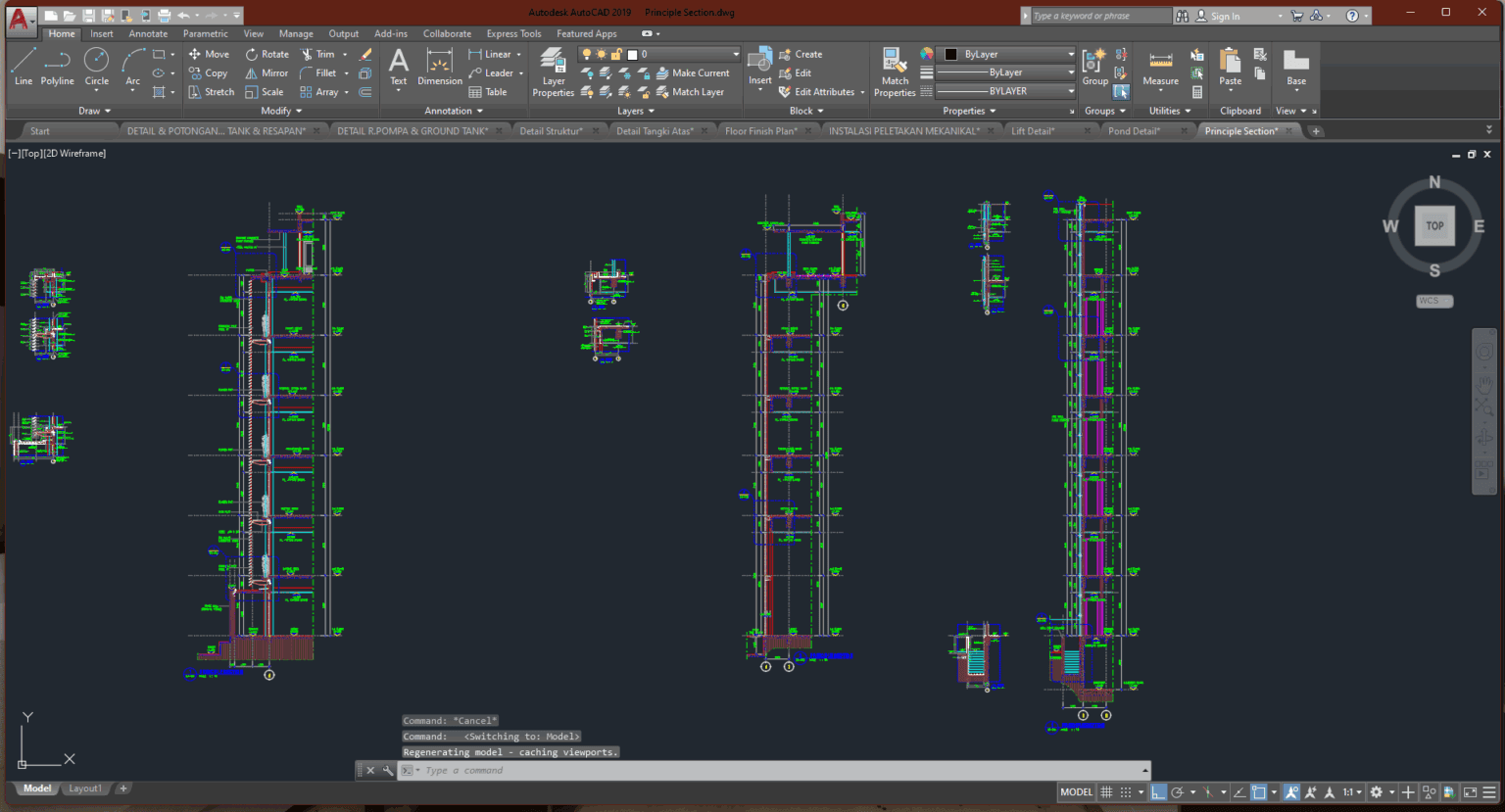Select the Match Properties tool

click(894, 69)
